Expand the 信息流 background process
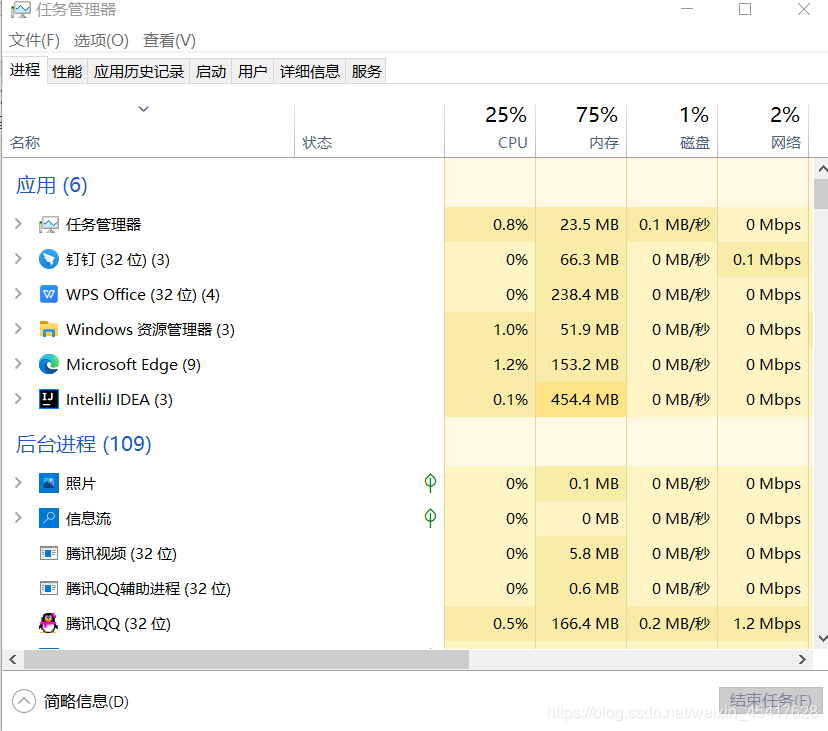Image resolution: width=828 pixels, height=731 pixels. (18, 518)
